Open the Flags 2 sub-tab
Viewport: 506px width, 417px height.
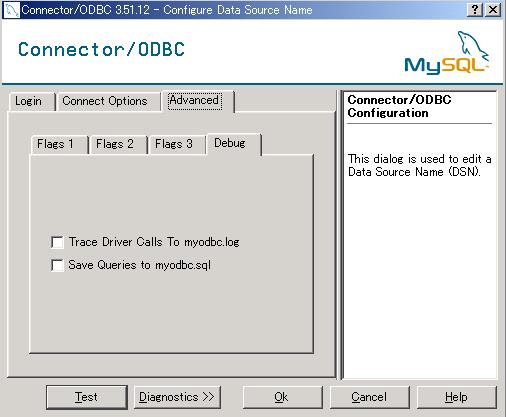coord(118,144)
